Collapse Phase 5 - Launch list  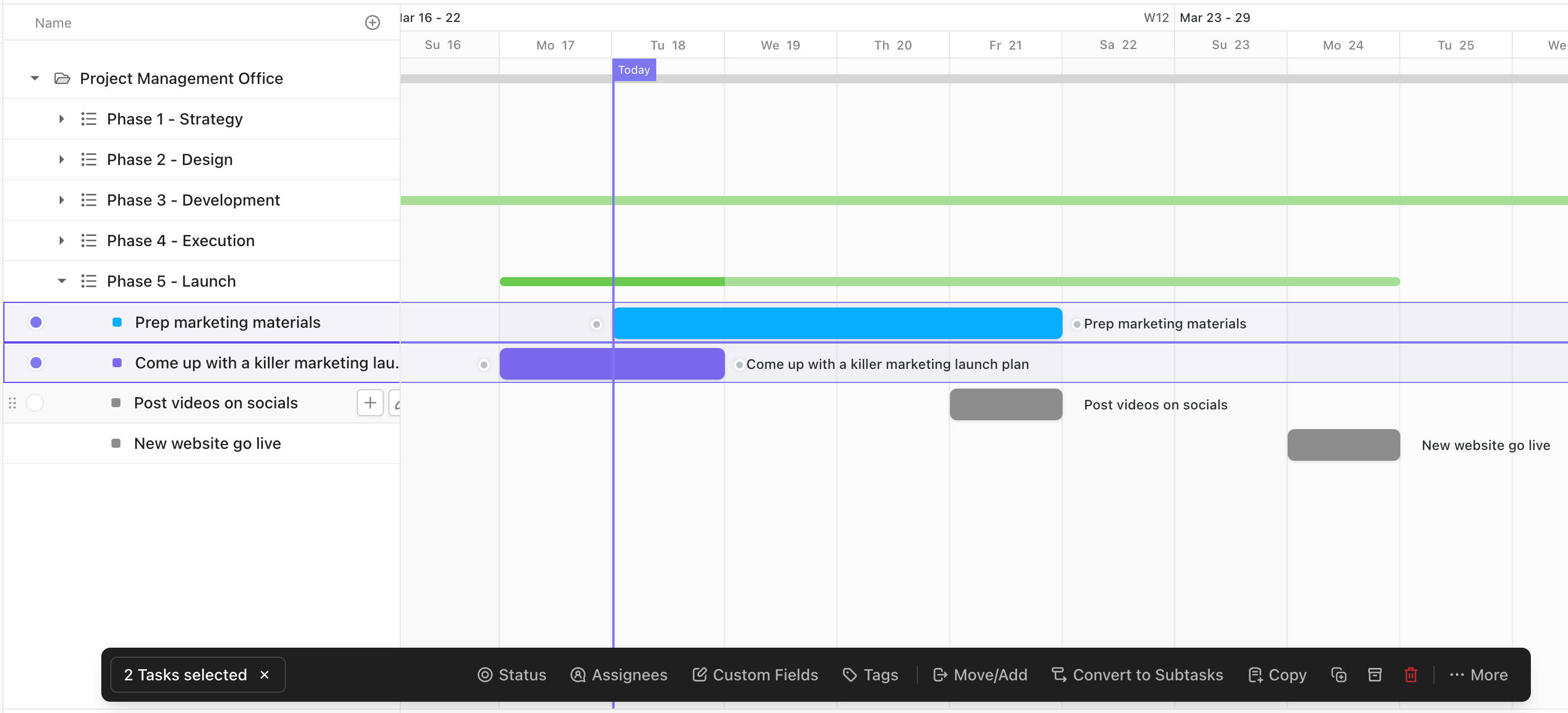[61, 280]
